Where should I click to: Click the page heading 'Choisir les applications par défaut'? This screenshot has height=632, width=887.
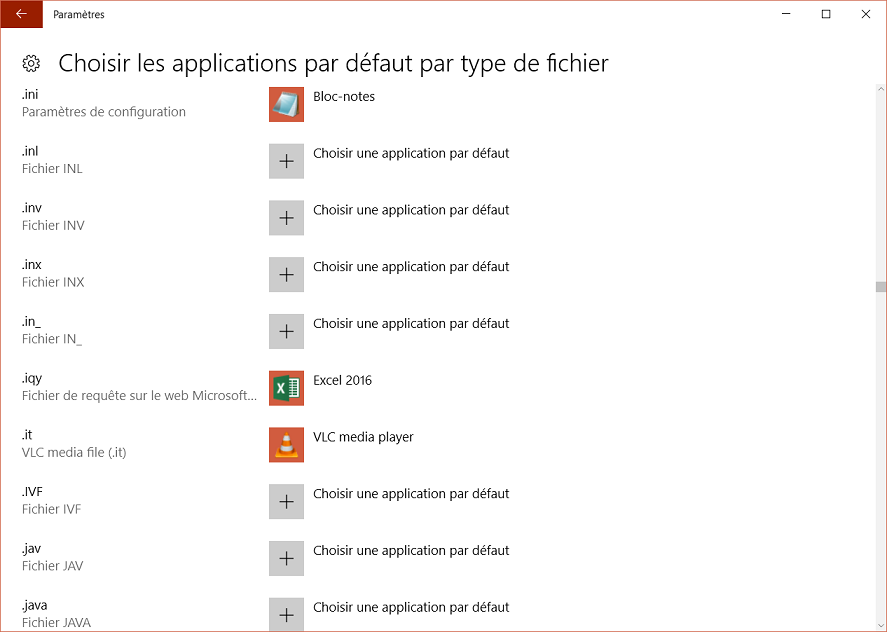point(333,63)
